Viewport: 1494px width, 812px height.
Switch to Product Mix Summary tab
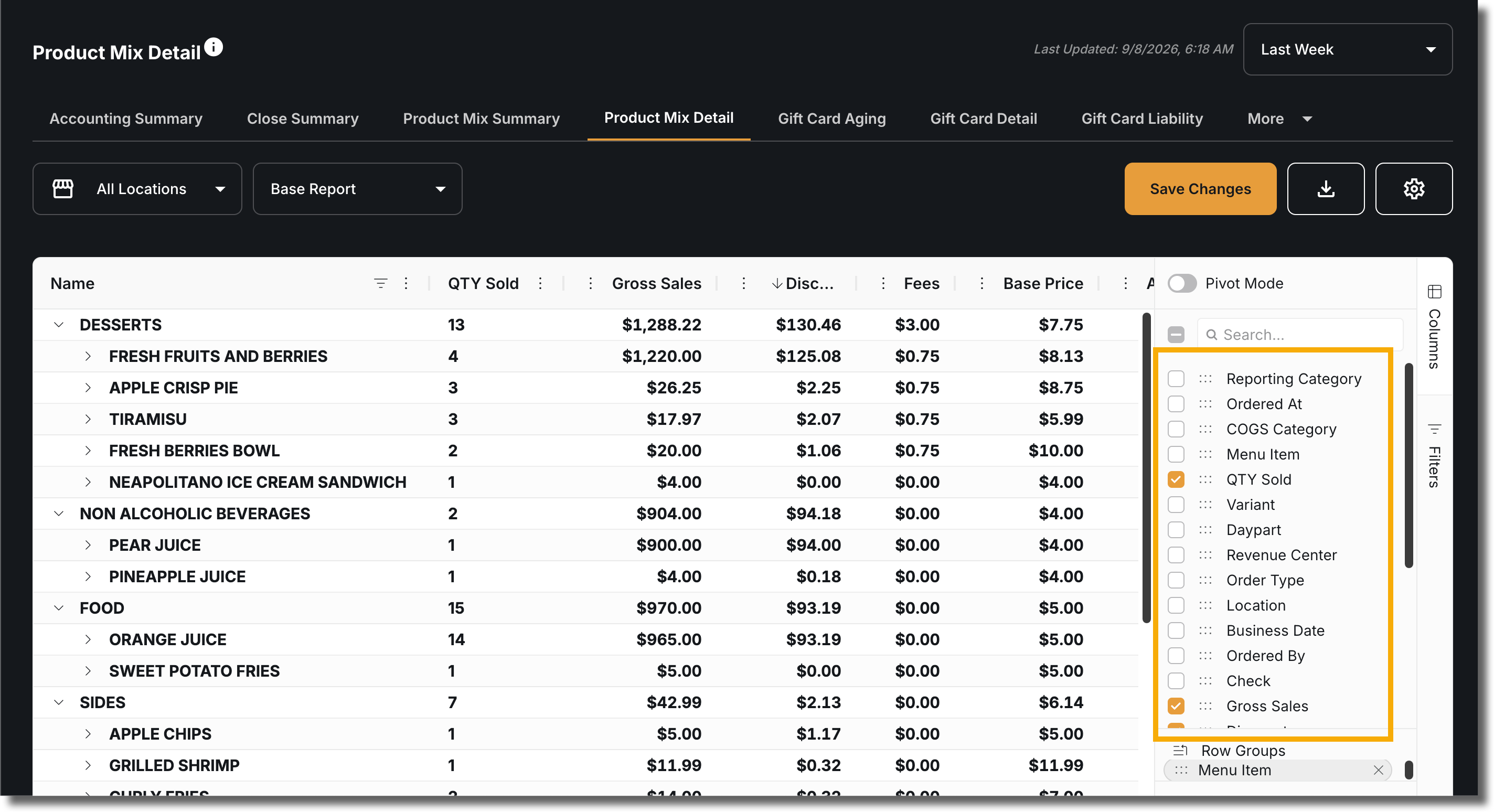(482, 119)
